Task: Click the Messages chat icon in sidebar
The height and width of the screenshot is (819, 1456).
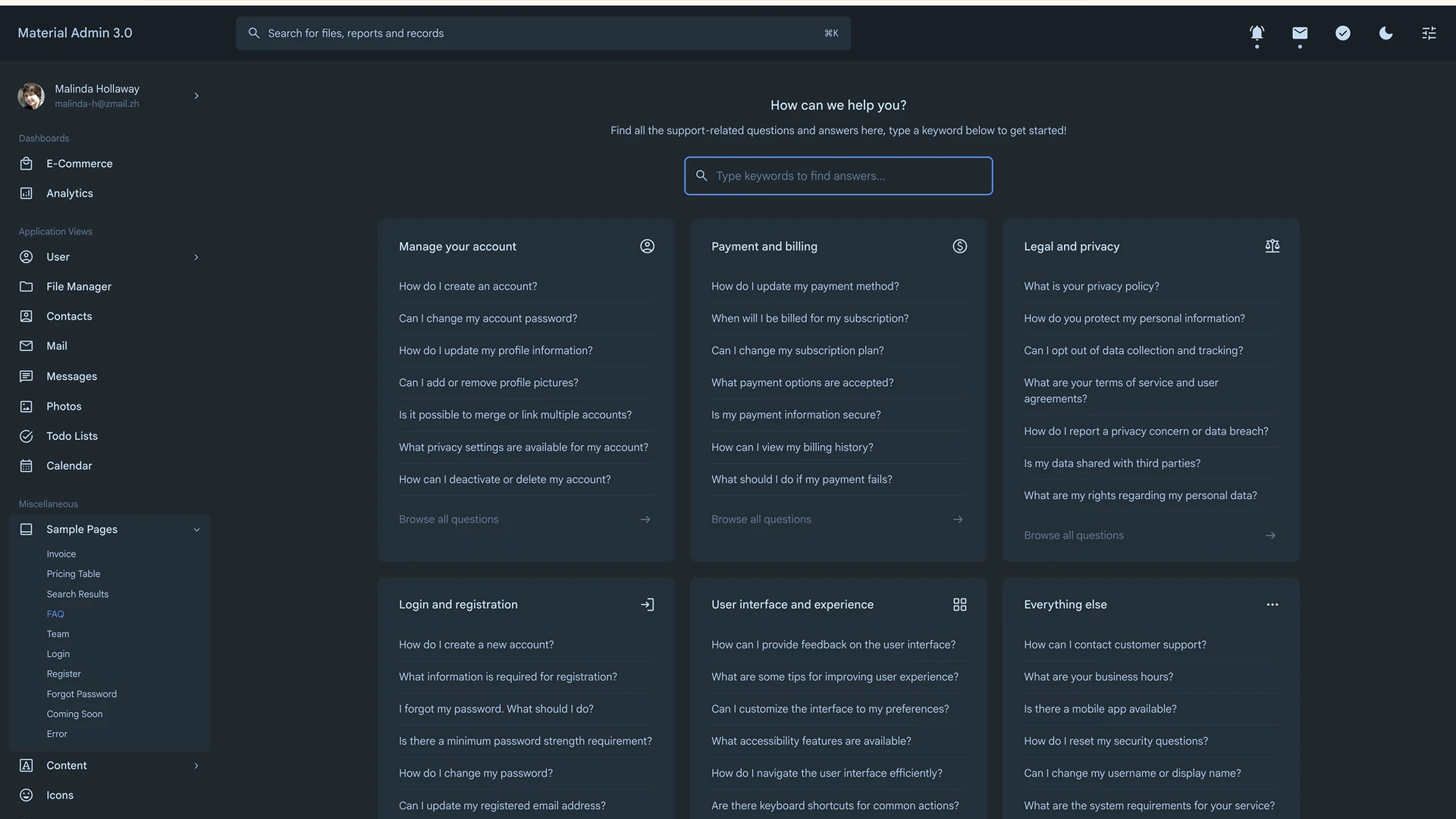Action: [26, 376]
